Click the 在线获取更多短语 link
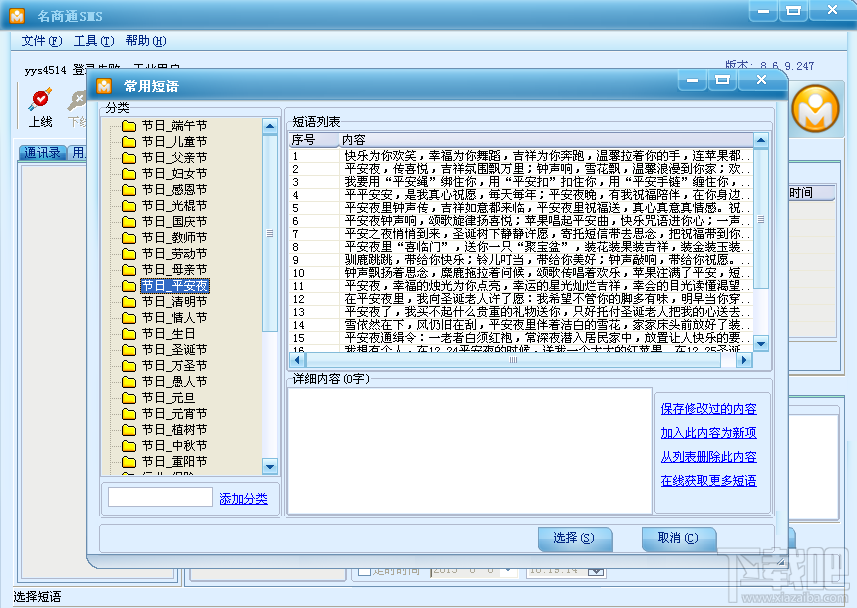The height and width of the screenshot is (608, 857). 708,481
